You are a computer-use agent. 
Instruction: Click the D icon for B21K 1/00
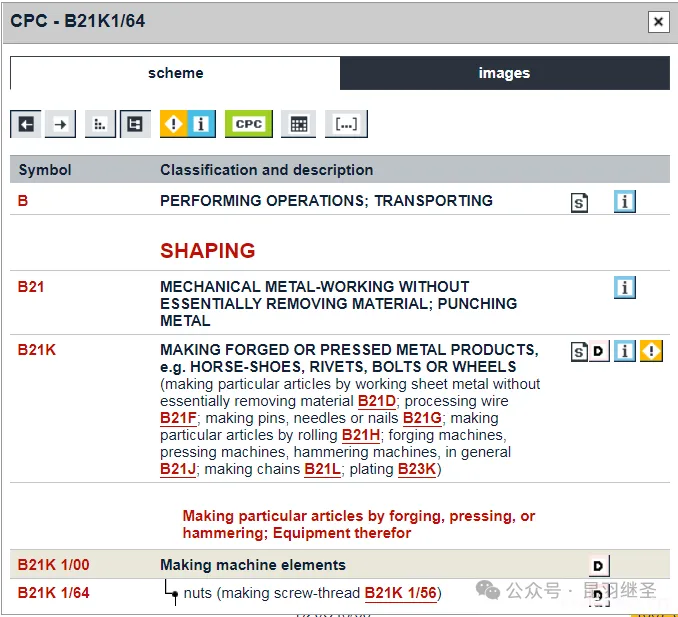(599, 566)
